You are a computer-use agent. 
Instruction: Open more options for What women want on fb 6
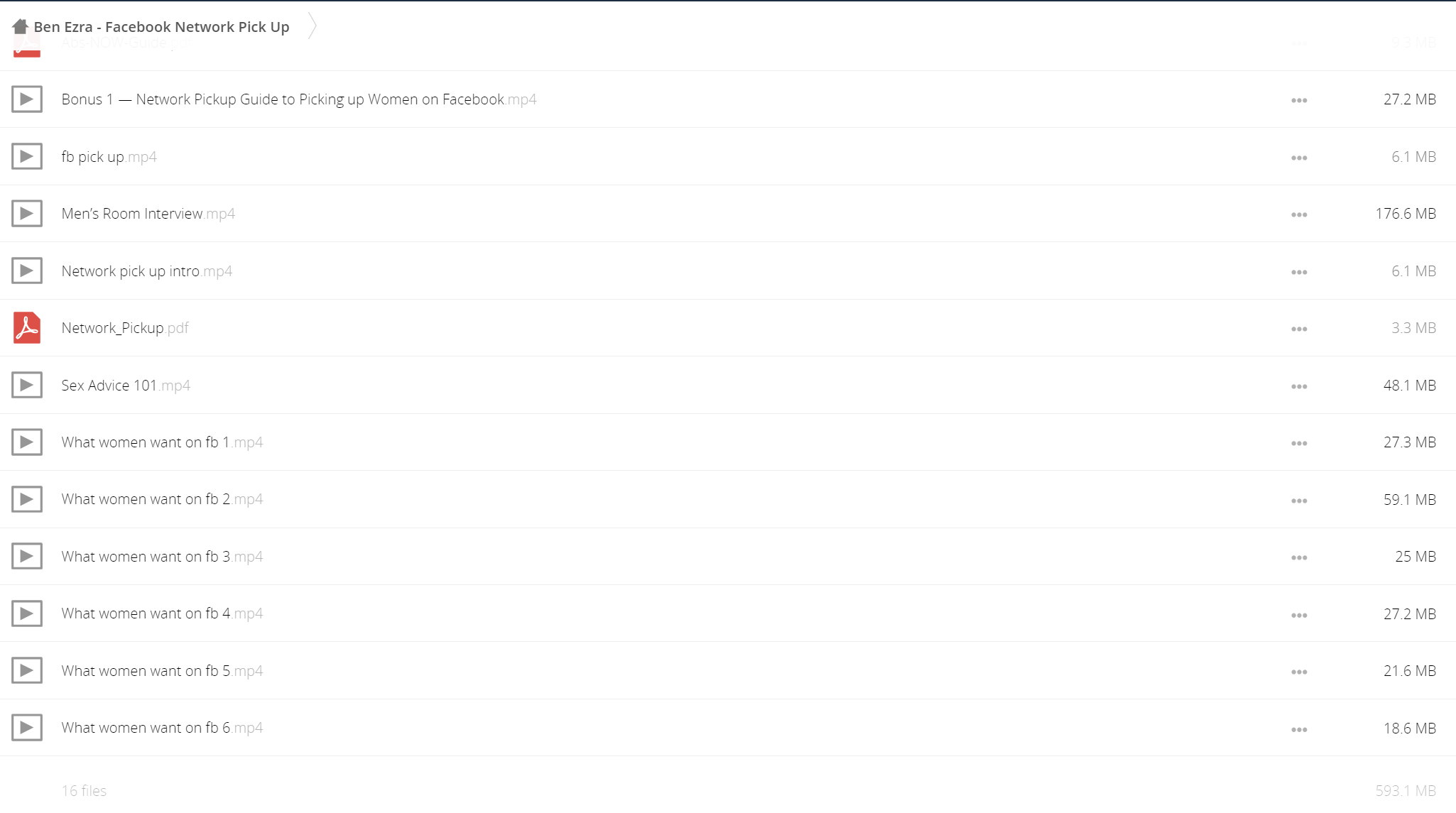pos(1299,729)
